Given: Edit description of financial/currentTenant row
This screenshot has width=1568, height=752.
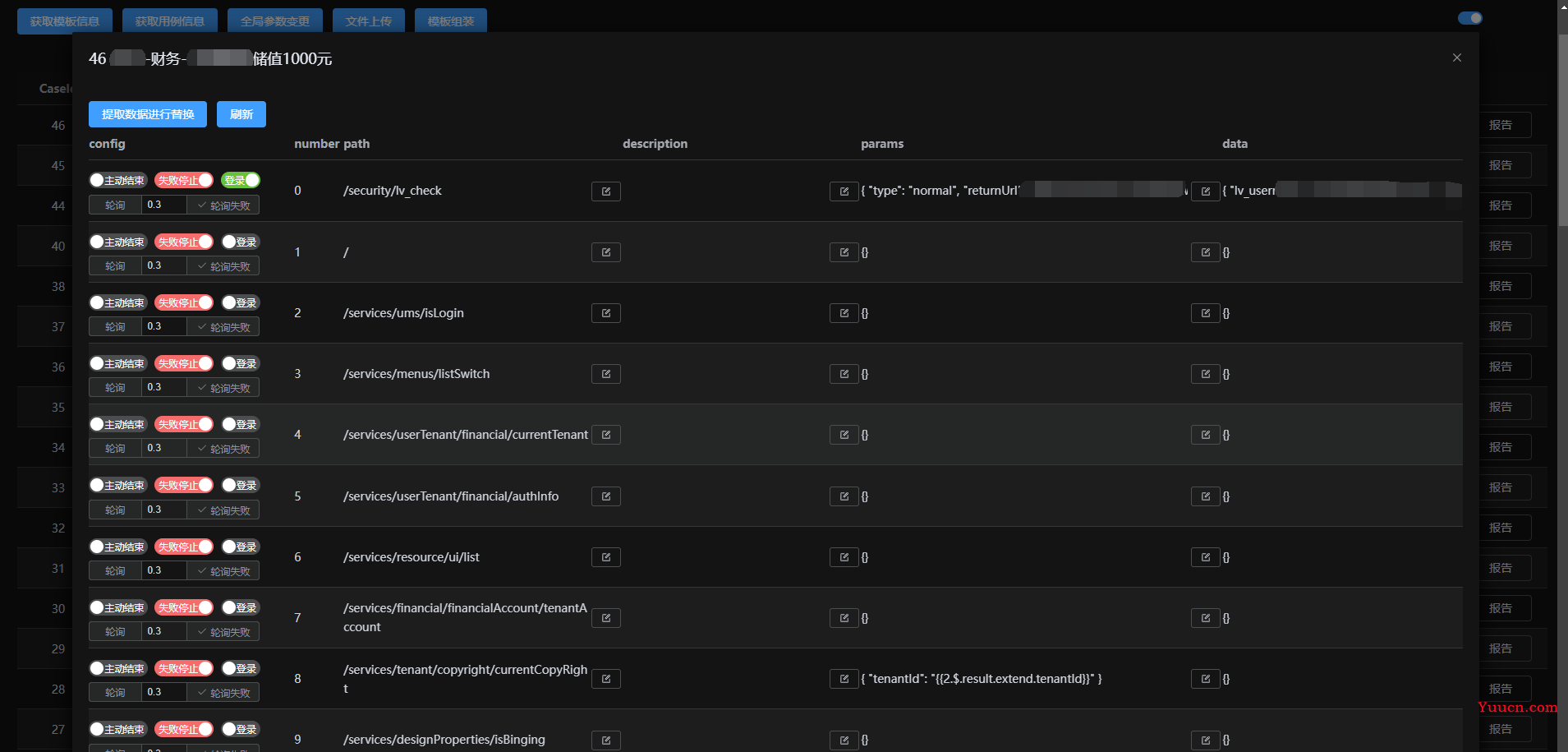Looking at the screenshot, I should point(605,435).
